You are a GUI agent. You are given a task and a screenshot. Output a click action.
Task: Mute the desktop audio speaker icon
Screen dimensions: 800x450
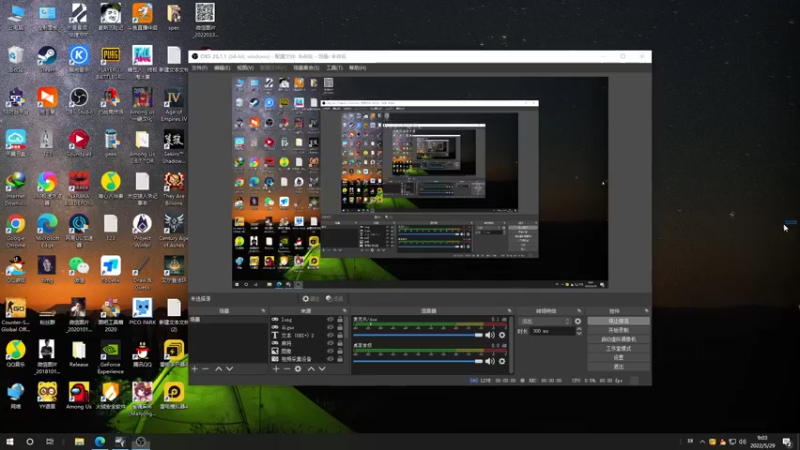tap(490, 361)
